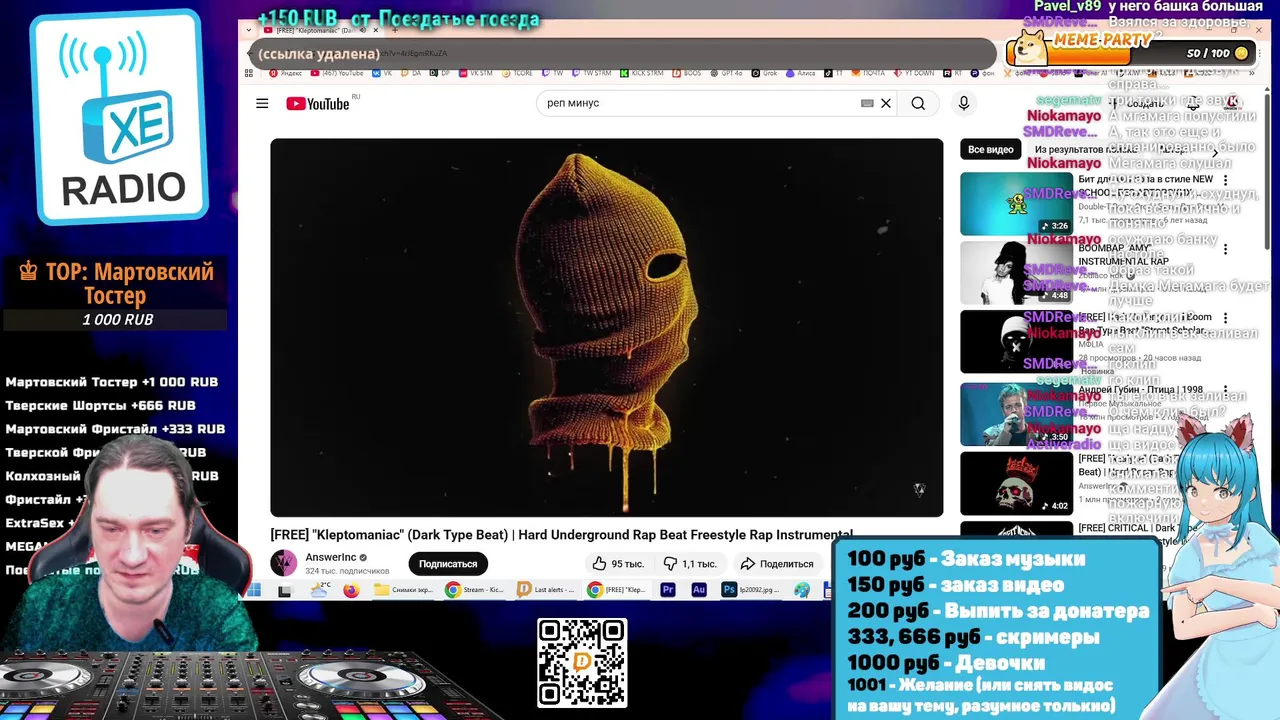Click the Kleptomaniac video player

click(x=606, y=327)
